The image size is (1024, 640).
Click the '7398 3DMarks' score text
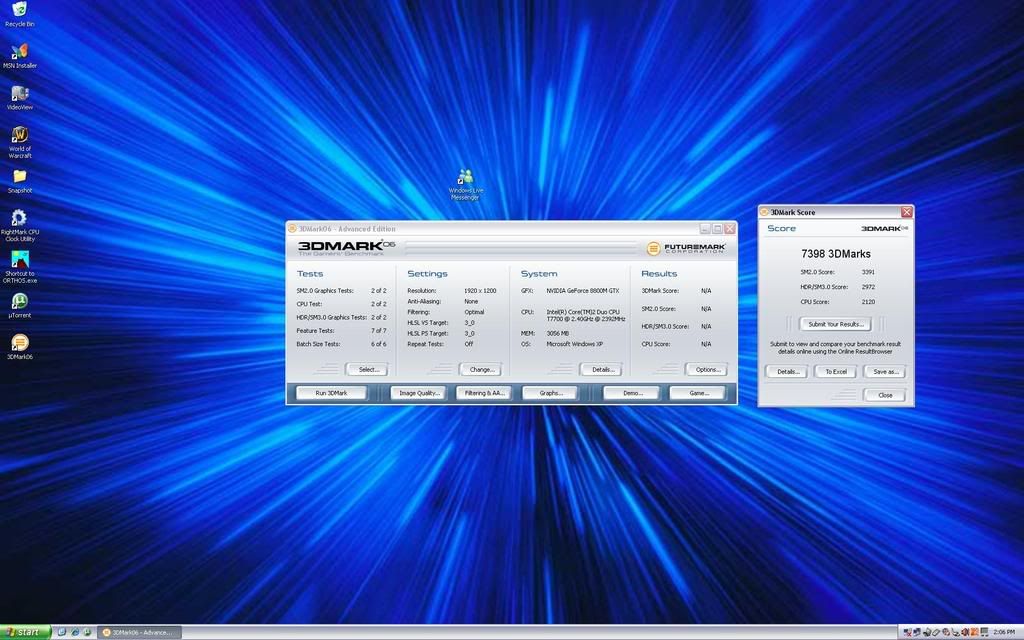(835, 253)
